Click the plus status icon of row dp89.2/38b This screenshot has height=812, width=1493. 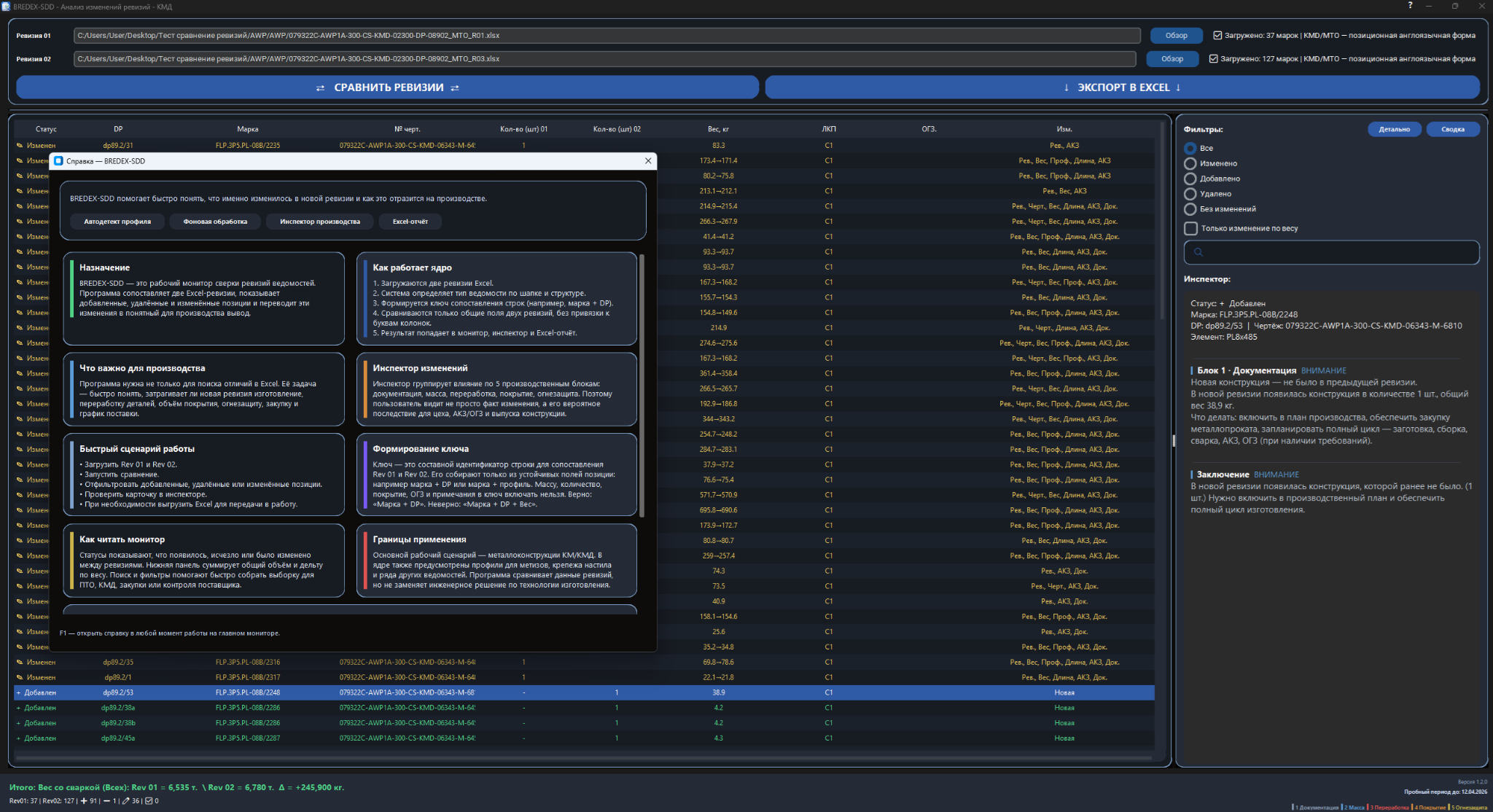[19, 724]
